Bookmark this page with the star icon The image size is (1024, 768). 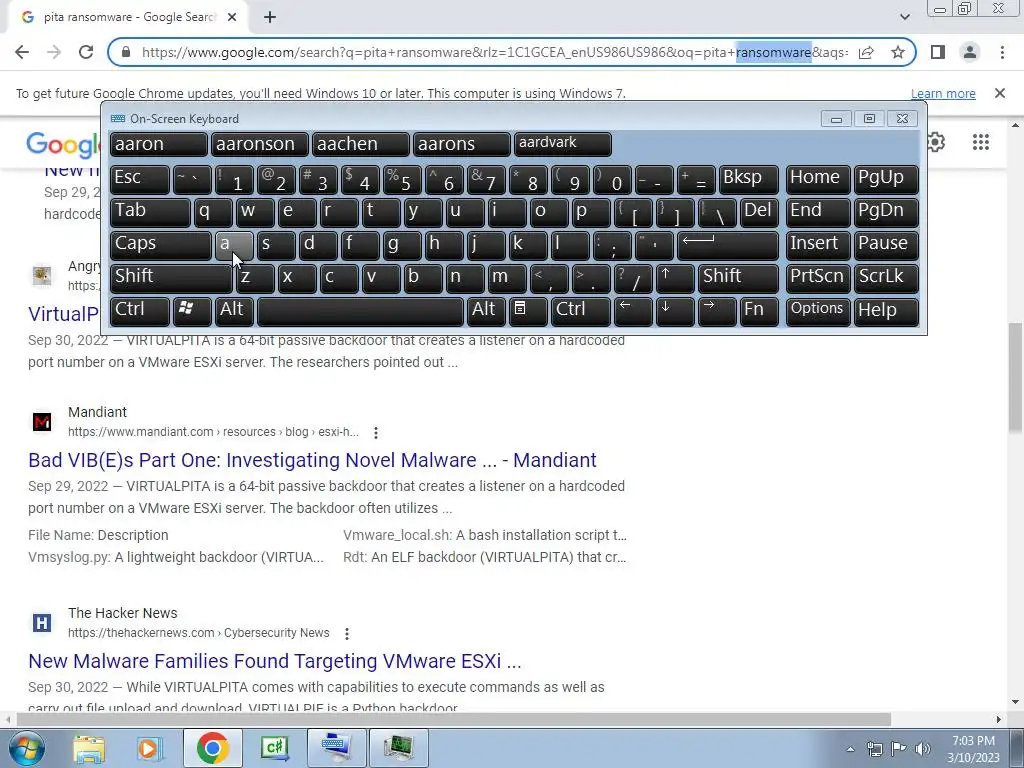click(x=898, y=52)
